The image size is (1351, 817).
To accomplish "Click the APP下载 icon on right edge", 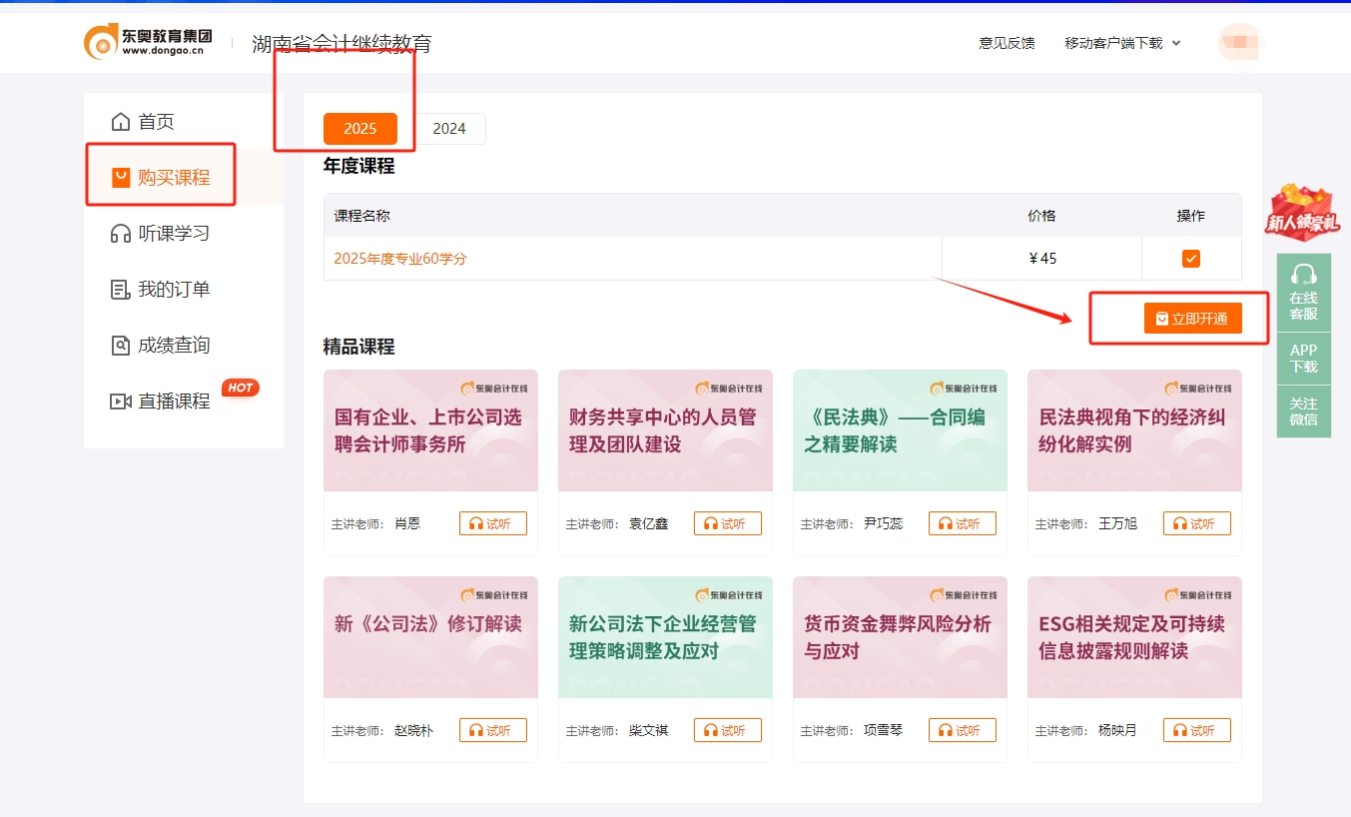I will [1304, 355].
